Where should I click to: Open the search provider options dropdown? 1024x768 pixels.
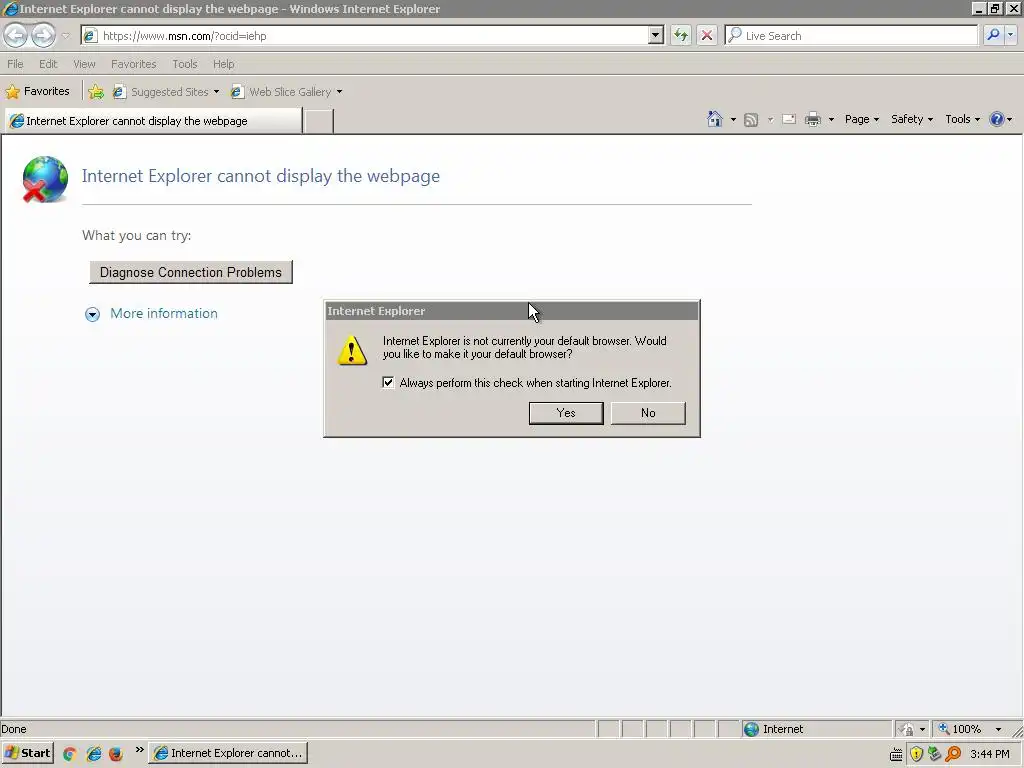[1010, 36]
